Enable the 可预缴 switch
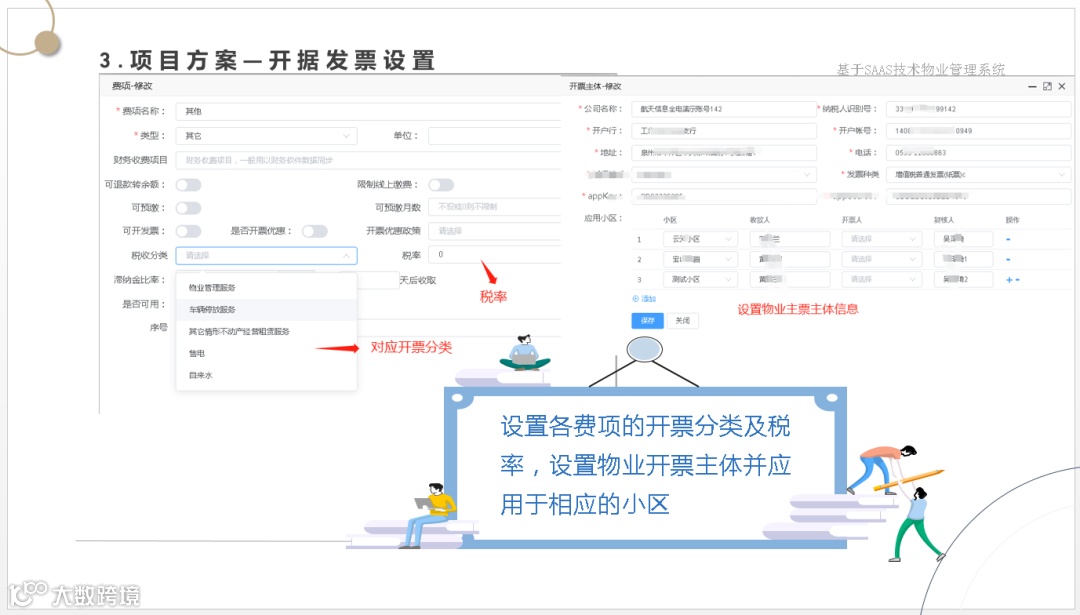The image size is (1080, 615). point(188,208)
